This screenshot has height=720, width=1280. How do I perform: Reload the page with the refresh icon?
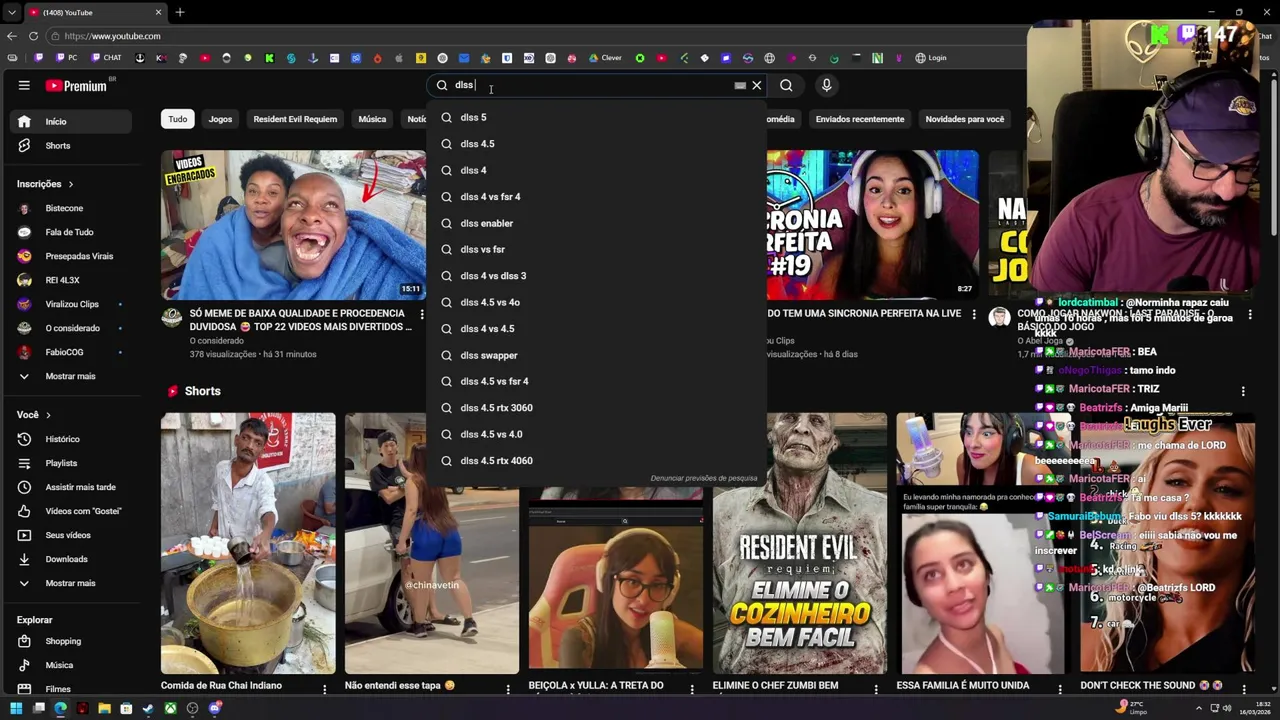(x=34, y=36)
